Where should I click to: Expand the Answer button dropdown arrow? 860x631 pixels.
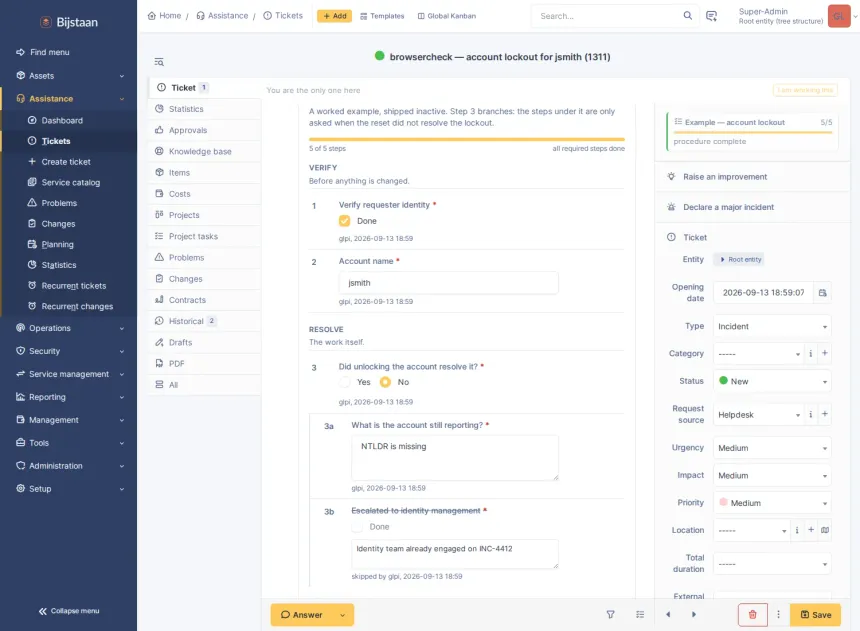[x=342, y=615]
